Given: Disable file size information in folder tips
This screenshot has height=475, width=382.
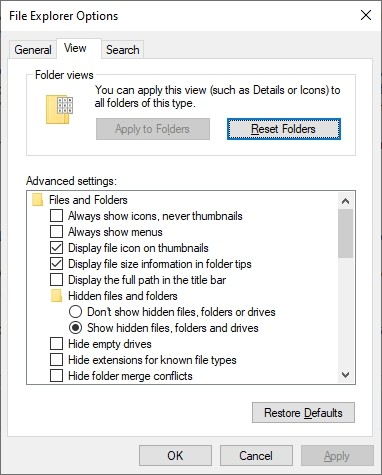Looking at the screenshot, I should (56, 264).
